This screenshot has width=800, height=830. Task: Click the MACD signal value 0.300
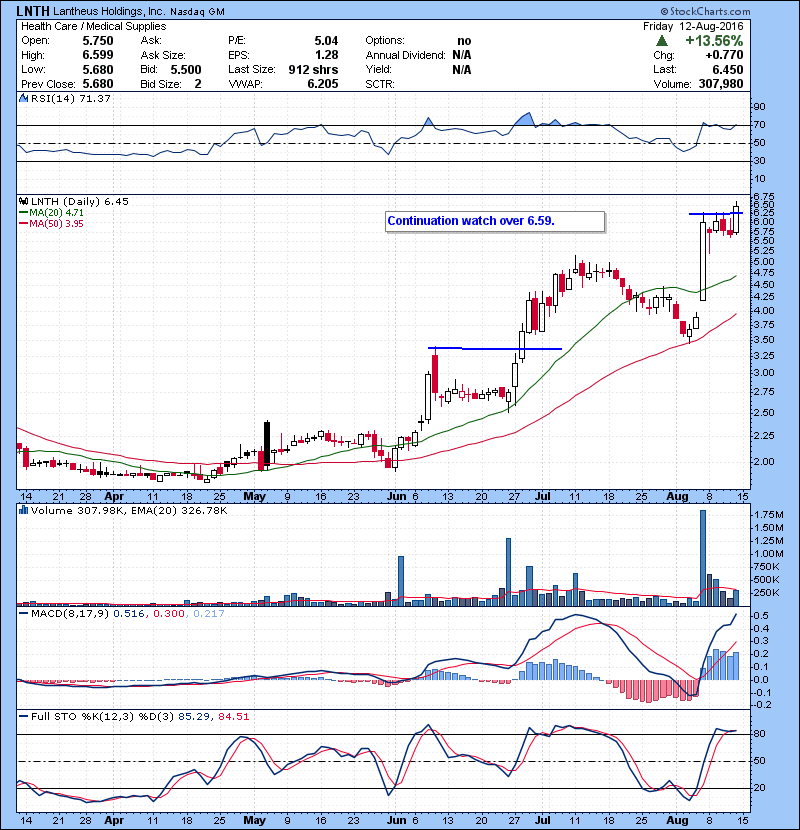pos(169,614)
